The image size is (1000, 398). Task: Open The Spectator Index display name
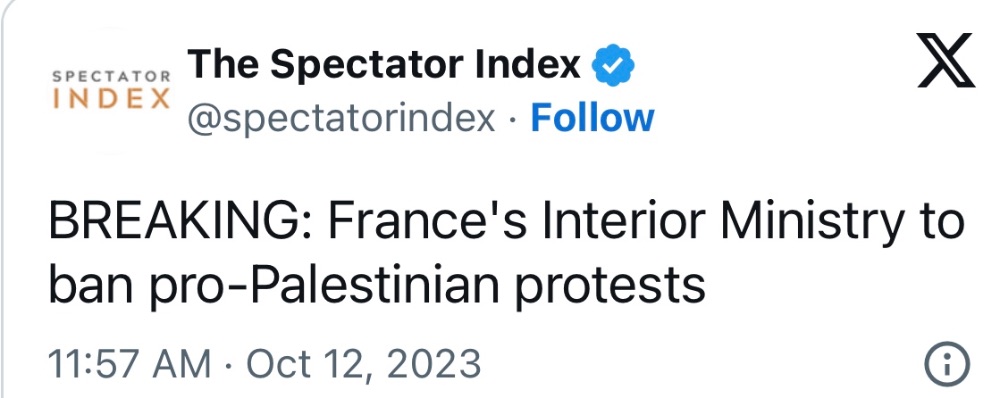coord(384,64)
